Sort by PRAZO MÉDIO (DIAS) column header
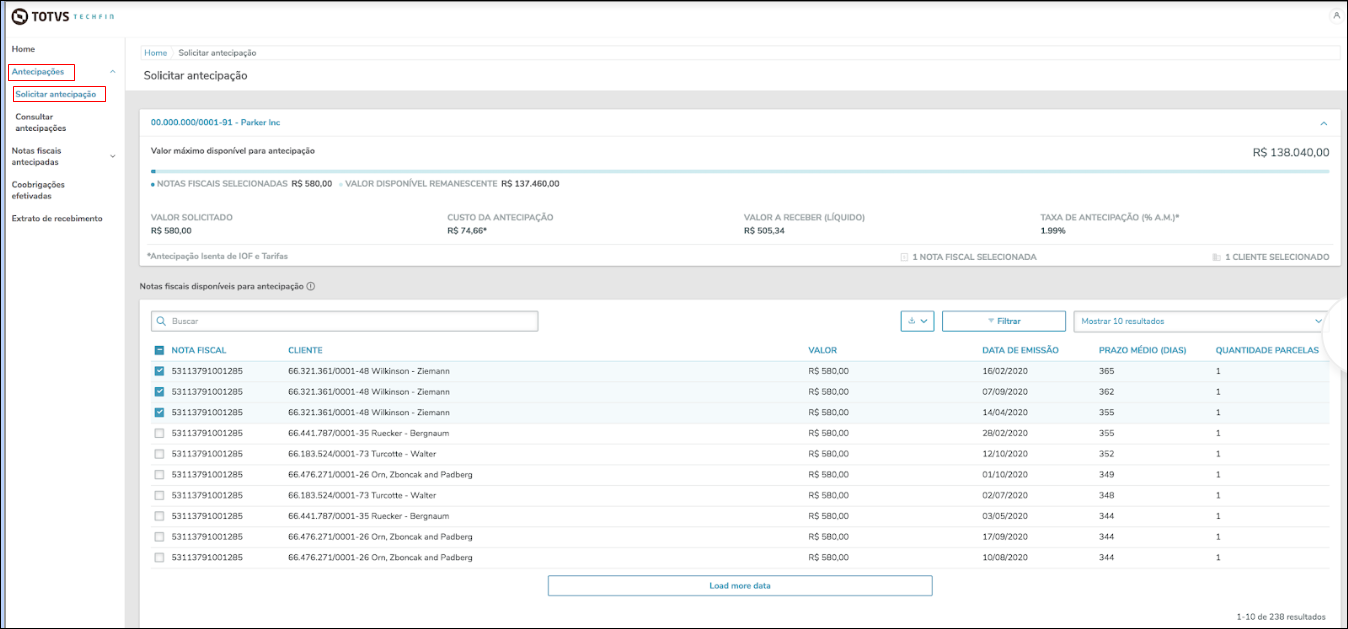This screenshot has width=1348, height=629. [1141, 350]
